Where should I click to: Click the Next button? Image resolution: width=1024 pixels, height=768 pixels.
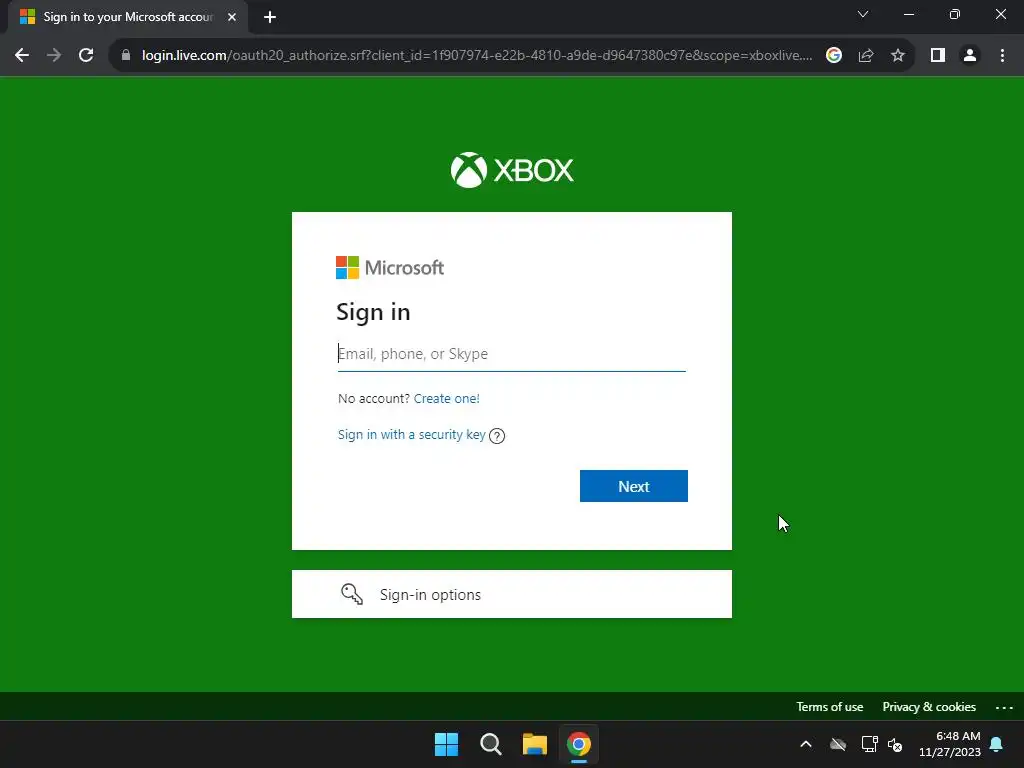633,486
